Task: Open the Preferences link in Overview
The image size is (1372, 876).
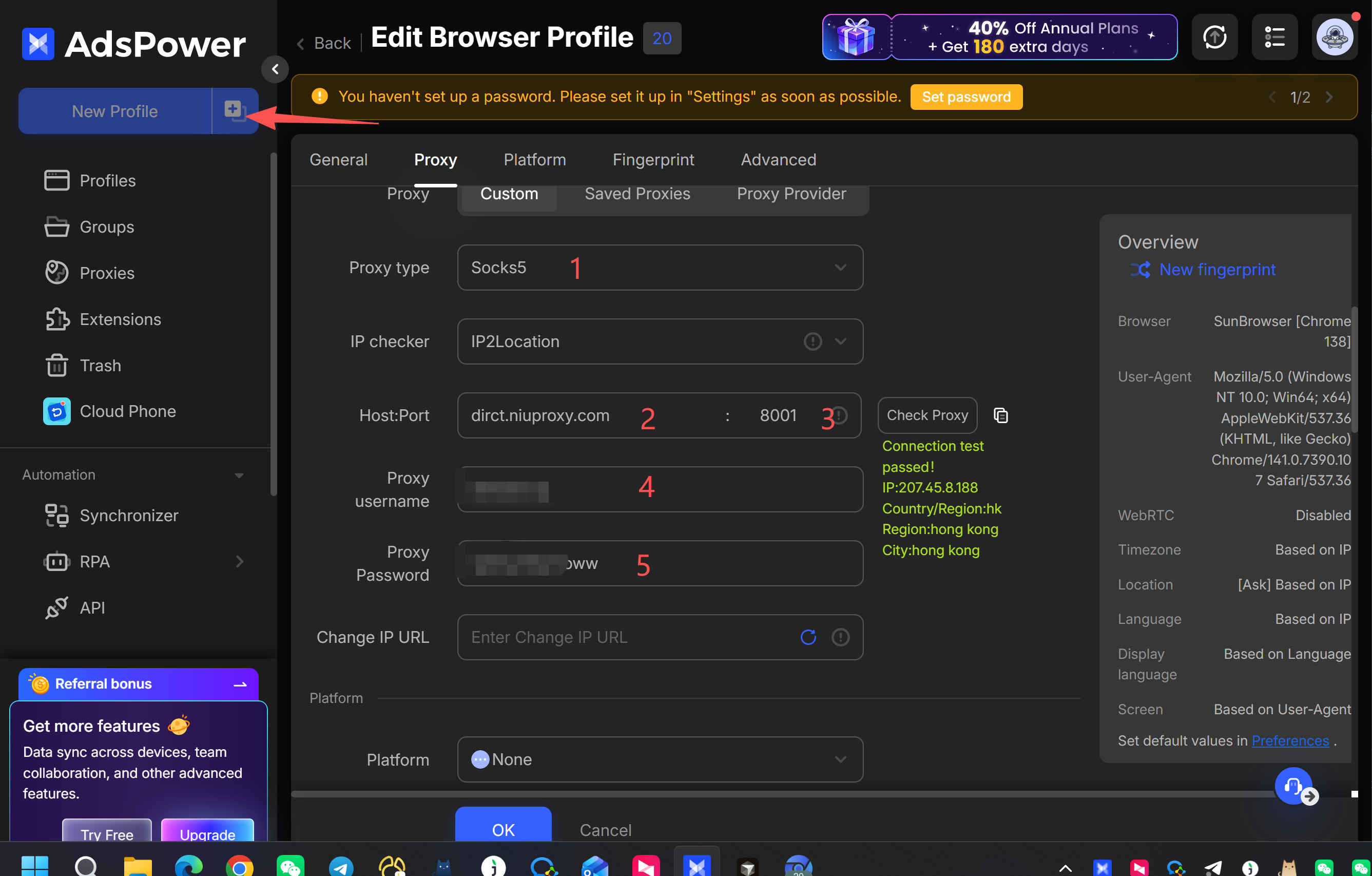Action: [1290, 740]
